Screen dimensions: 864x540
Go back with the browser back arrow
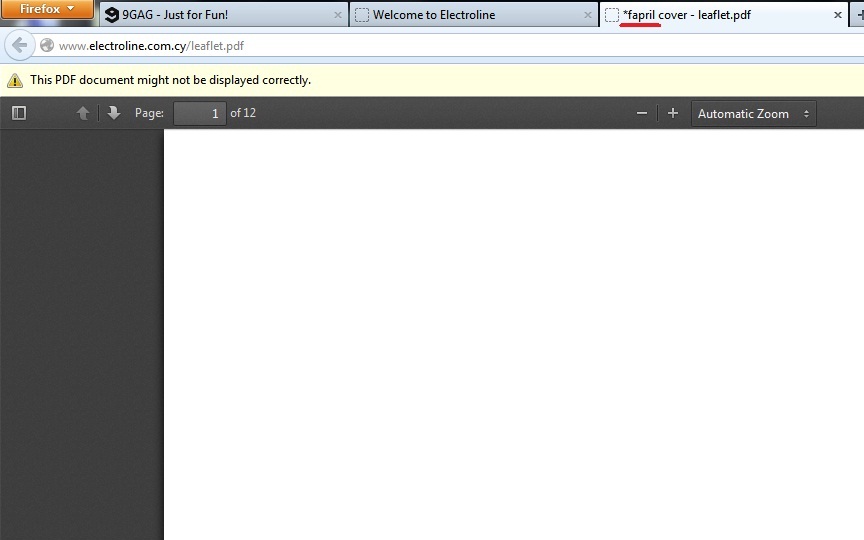pyautogui.click(x=19, y=46)
